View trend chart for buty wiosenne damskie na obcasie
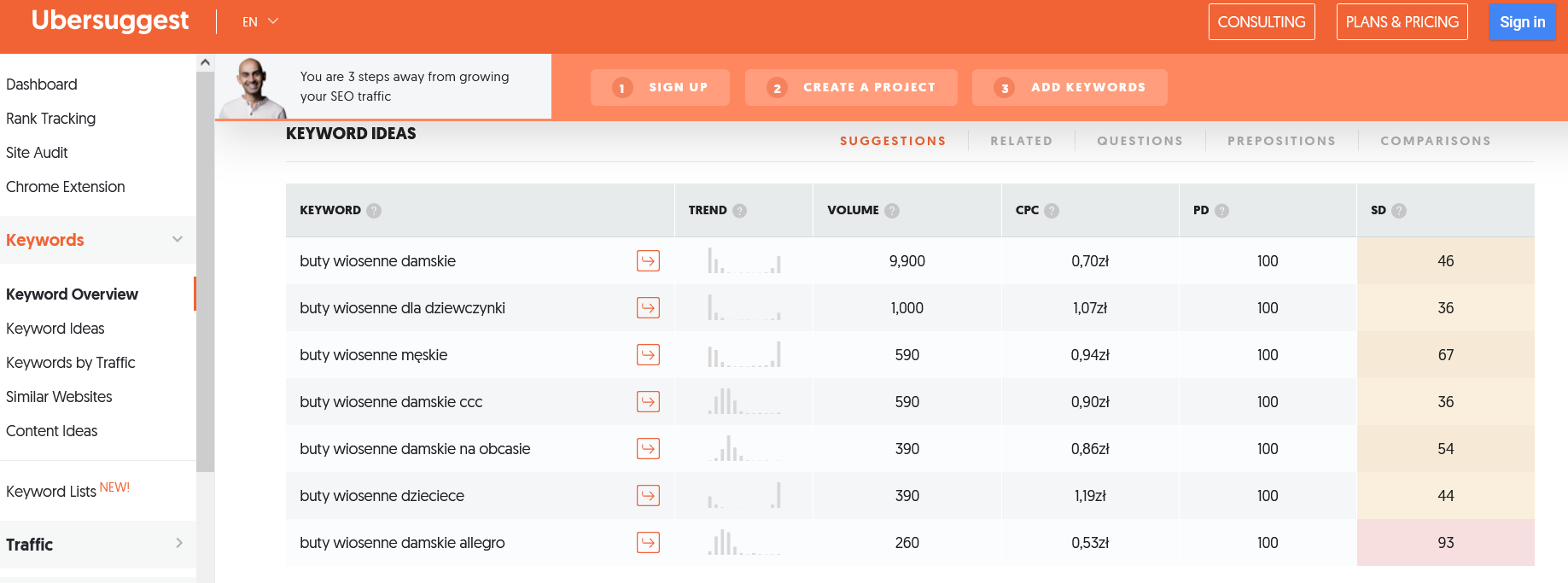Screen dimensions: 1568x583 coord(744,448)
